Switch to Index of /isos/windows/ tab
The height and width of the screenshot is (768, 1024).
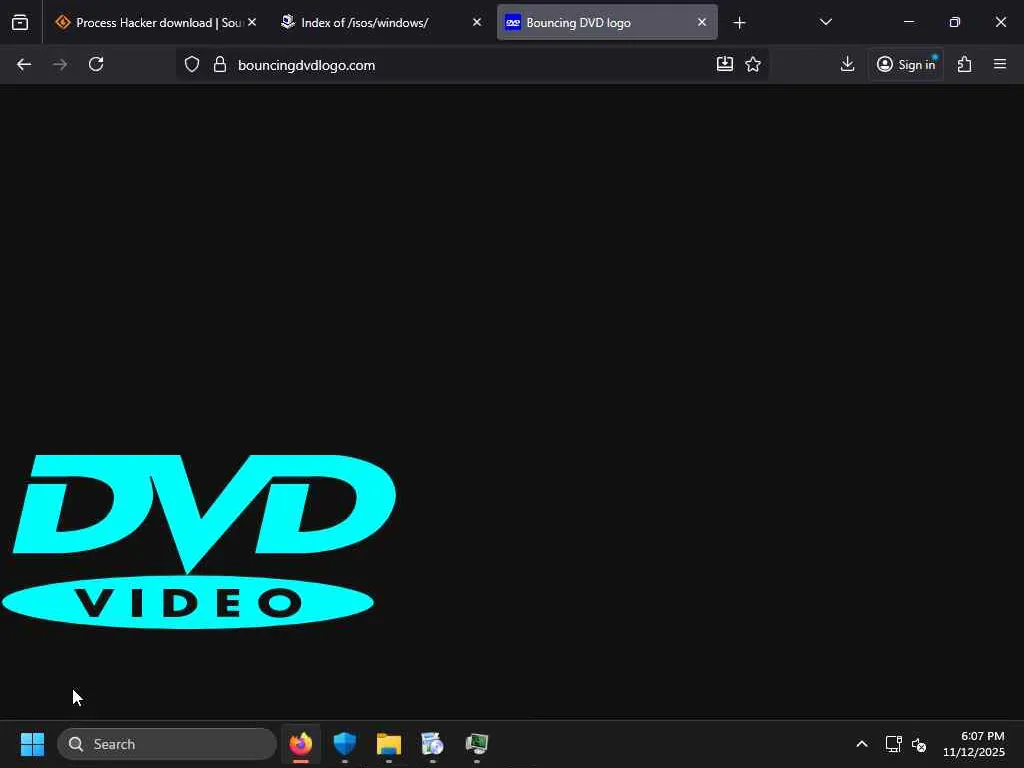(382, 22)
